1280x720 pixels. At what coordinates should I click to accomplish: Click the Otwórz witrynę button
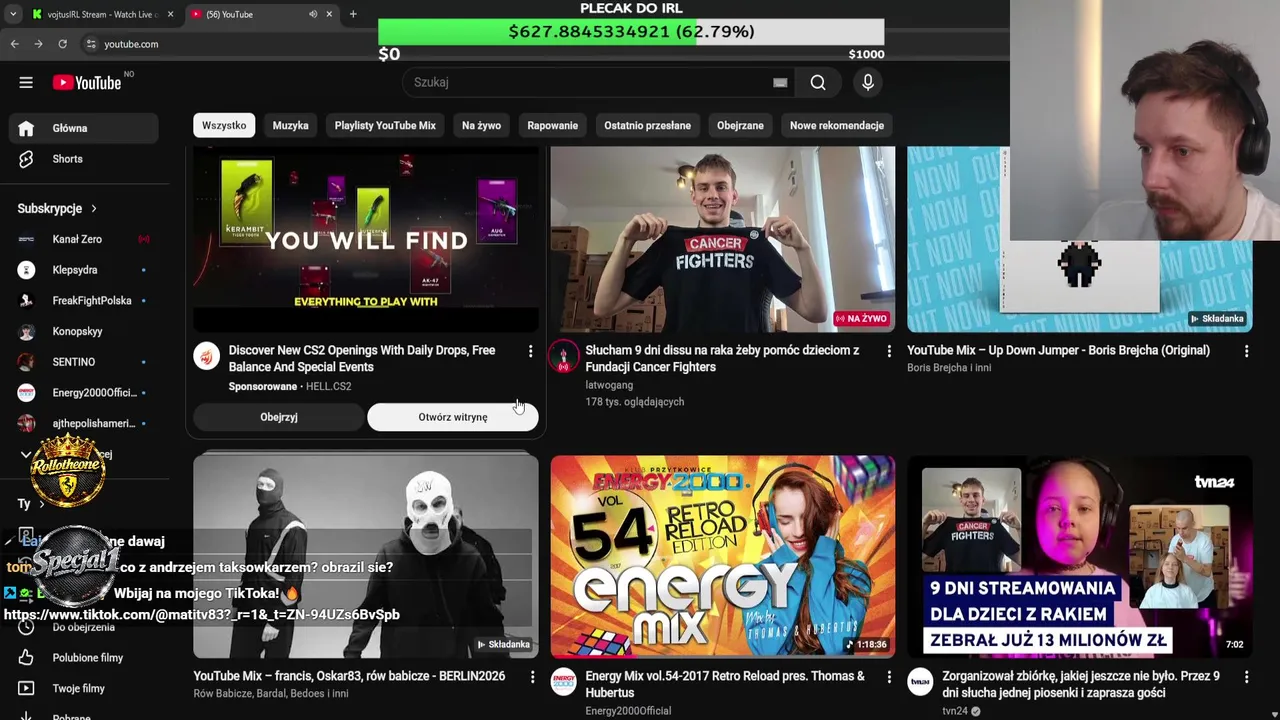[x=453, y=417]
